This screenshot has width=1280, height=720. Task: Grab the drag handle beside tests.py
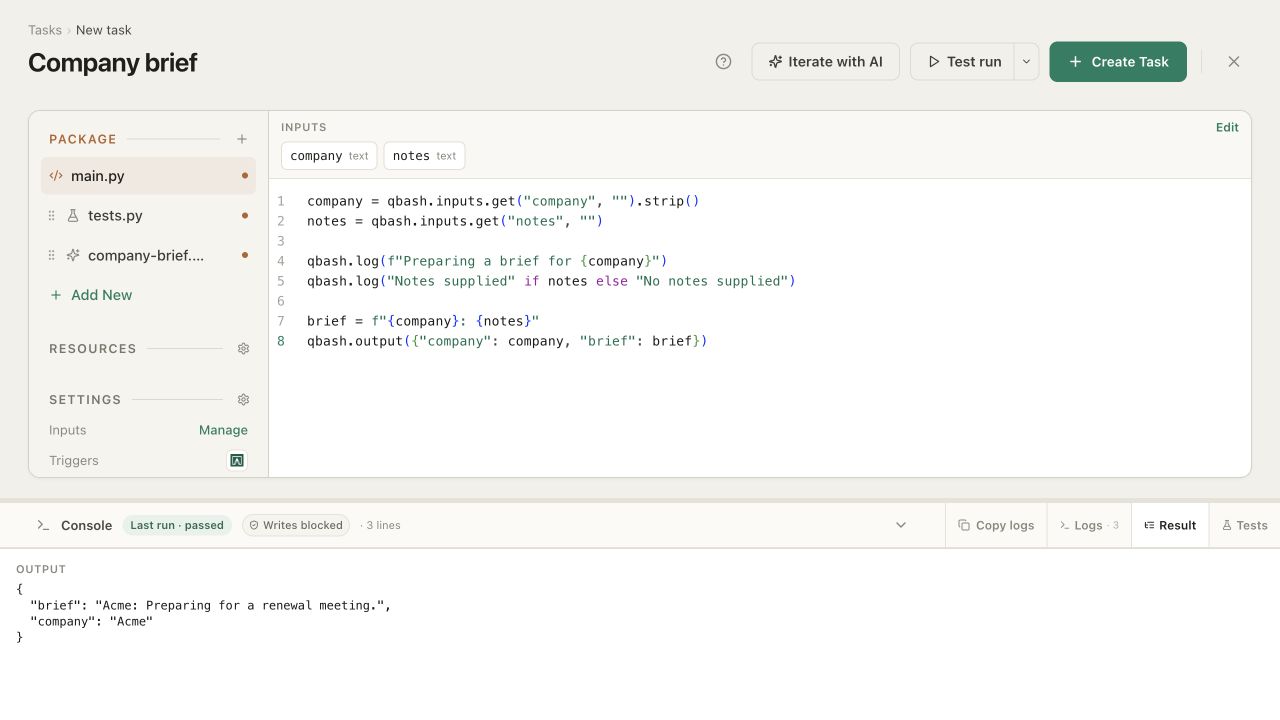click(x=52, y=216)
